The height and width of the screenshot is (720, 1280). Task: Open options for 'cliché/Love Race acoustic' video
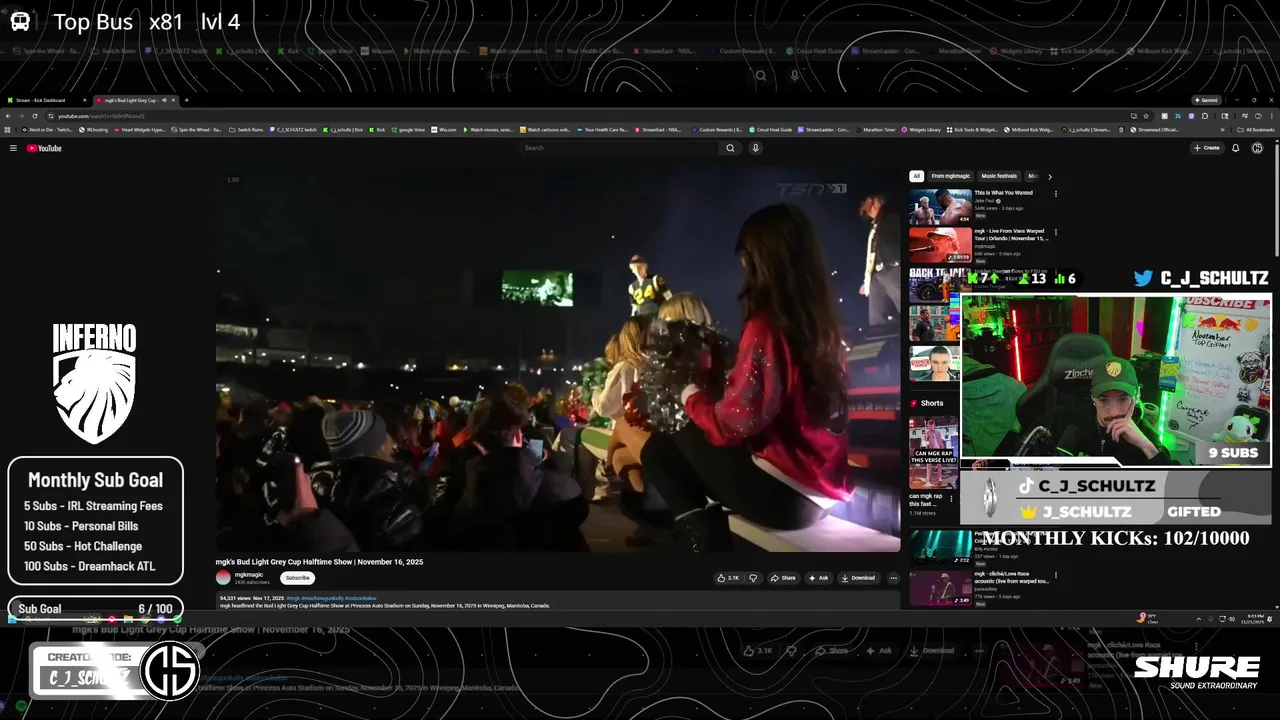click(x=1056, y=575)
